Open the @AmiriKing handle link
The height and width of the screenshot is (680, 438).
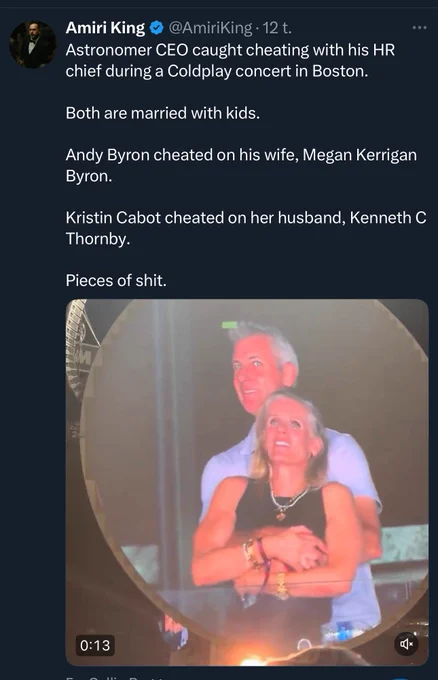coord(209,28)
